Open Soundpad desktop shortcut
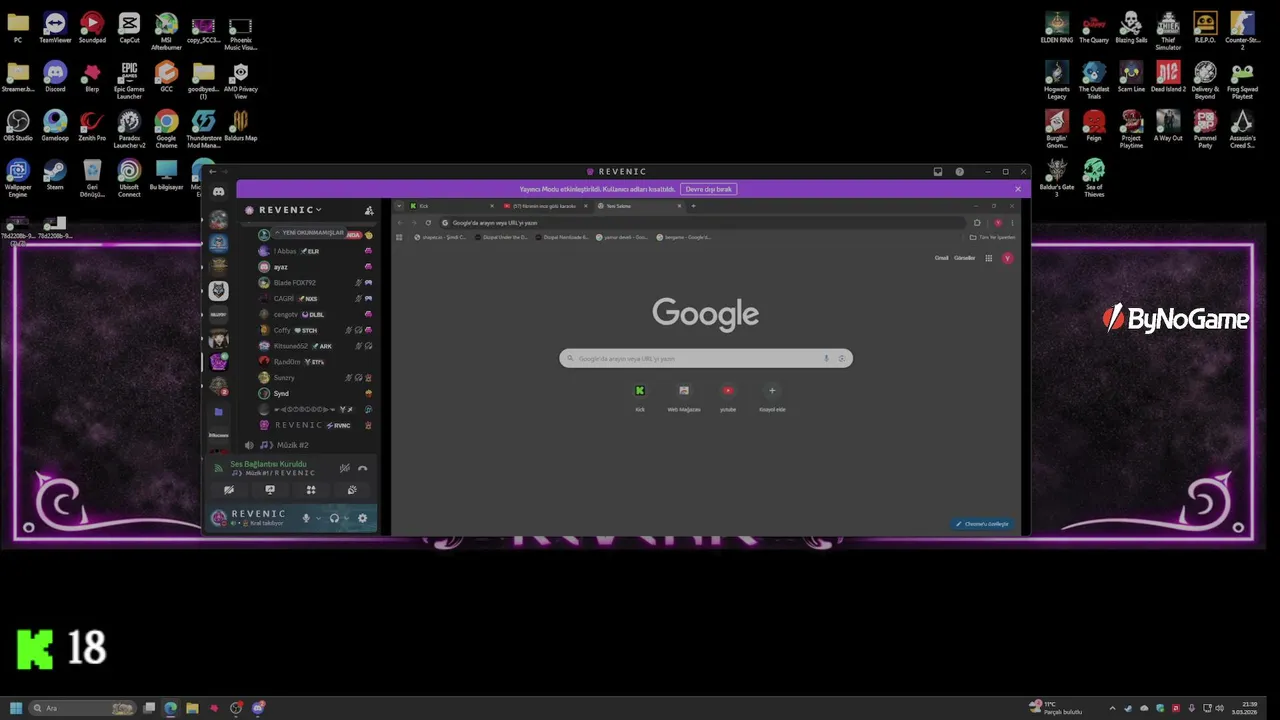The image size is (1280, 720). point(92,28)
